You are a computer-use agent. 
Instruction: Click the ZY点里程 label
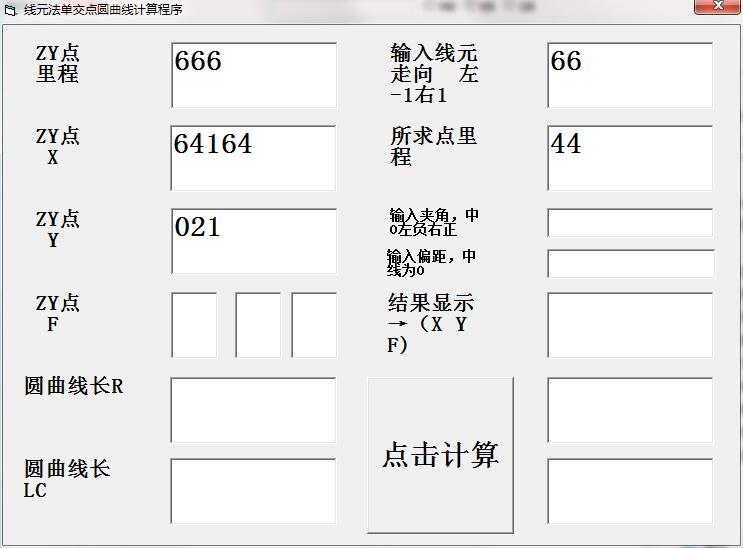57,64
